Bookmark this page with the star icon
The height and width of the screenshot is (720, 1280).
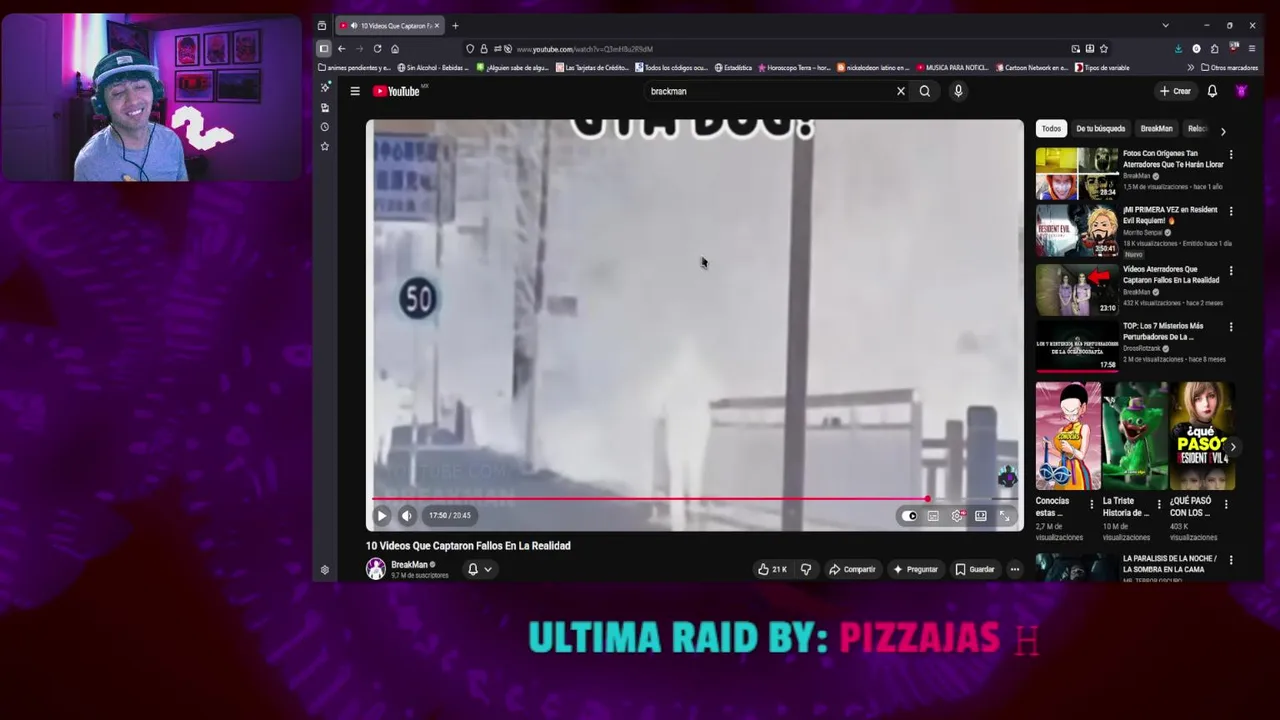1103,49
